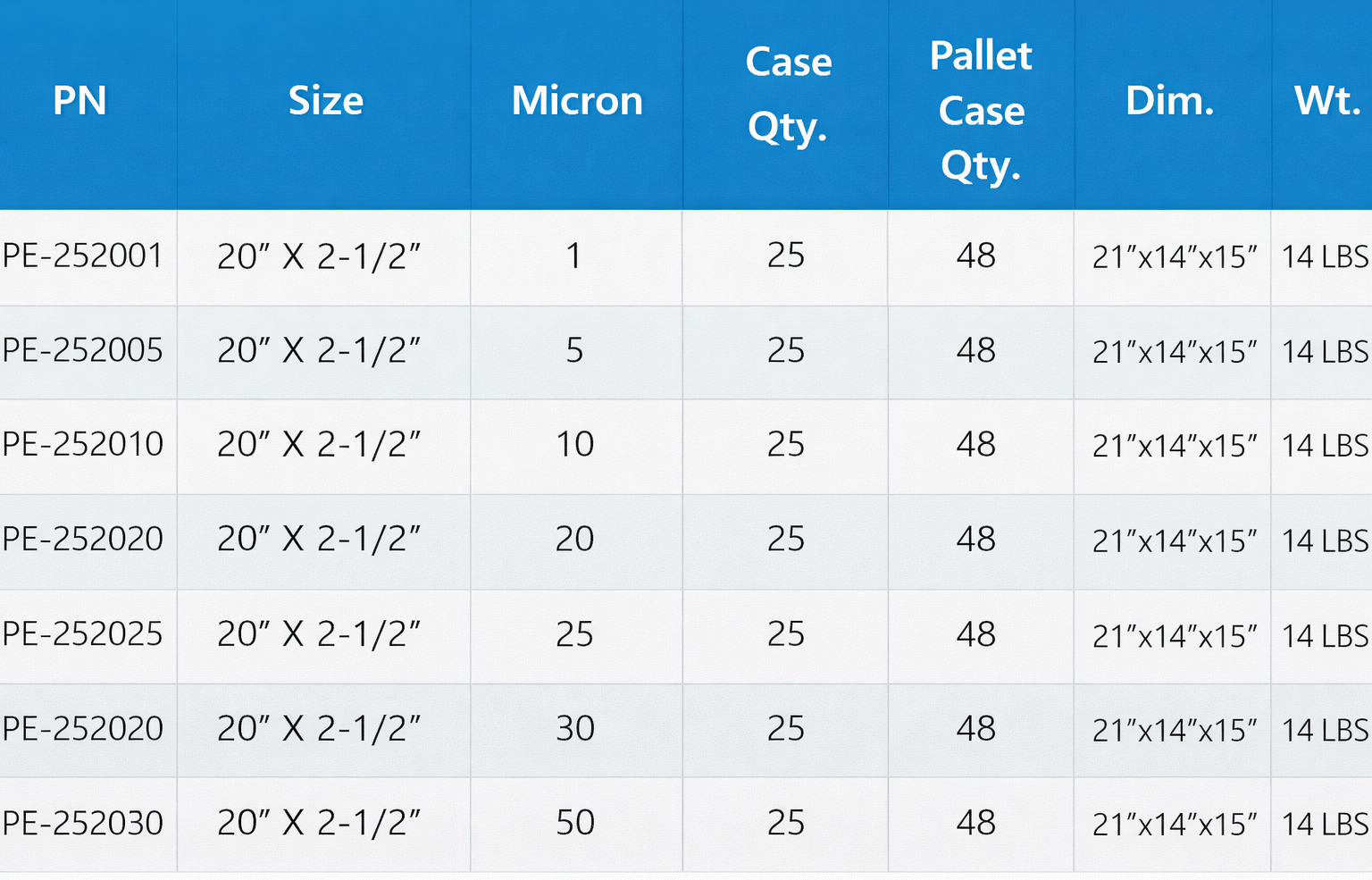Image resolution: width=1372 pixels, height=880 pixels.
Task: Click the PE-252010 part number
Action: [x=83, y=445]
